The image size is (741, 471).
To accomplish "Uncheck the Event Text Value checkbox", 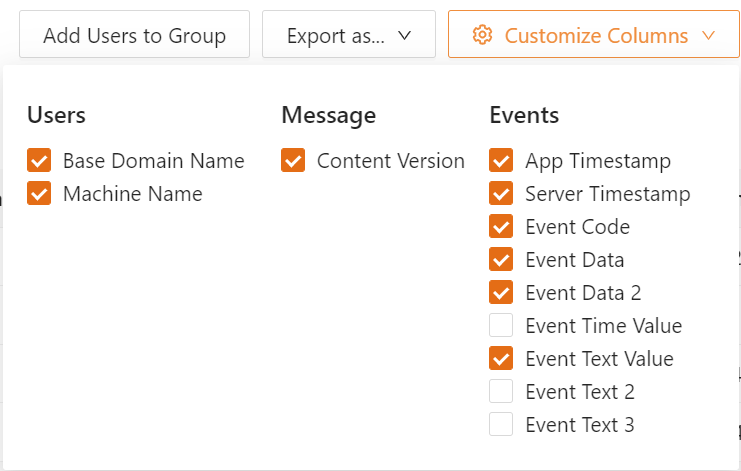I will (501, 358).
